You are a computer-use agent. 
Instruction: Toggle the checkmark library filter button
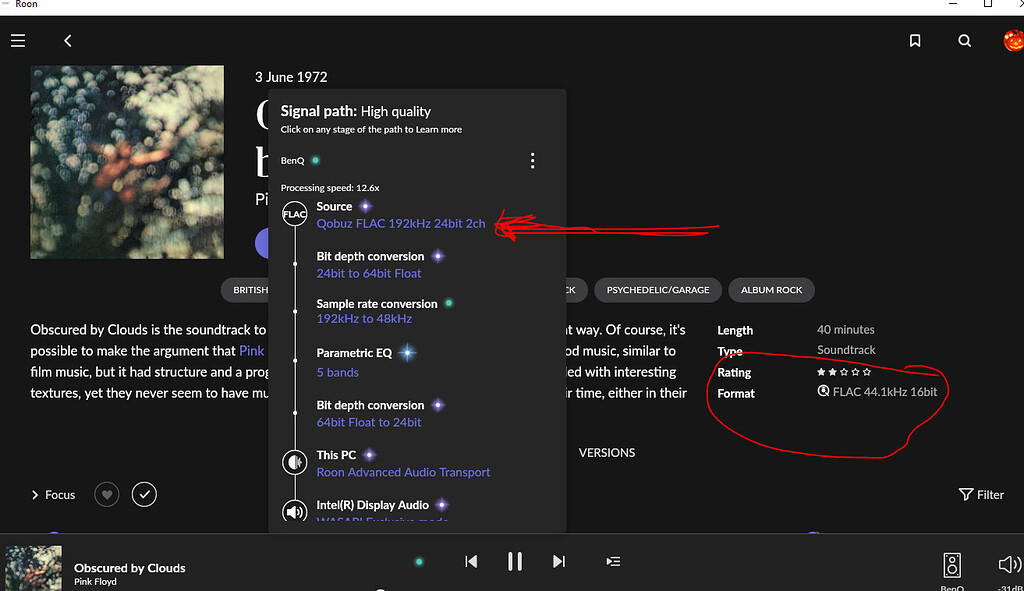144,494
